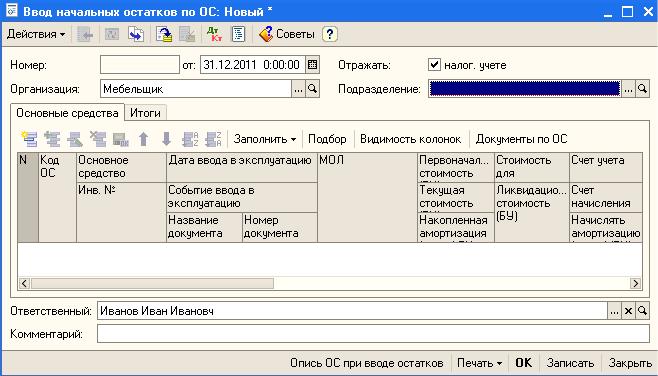Click the Ответственный field Иванов Иван

click(x=352, y=311)
